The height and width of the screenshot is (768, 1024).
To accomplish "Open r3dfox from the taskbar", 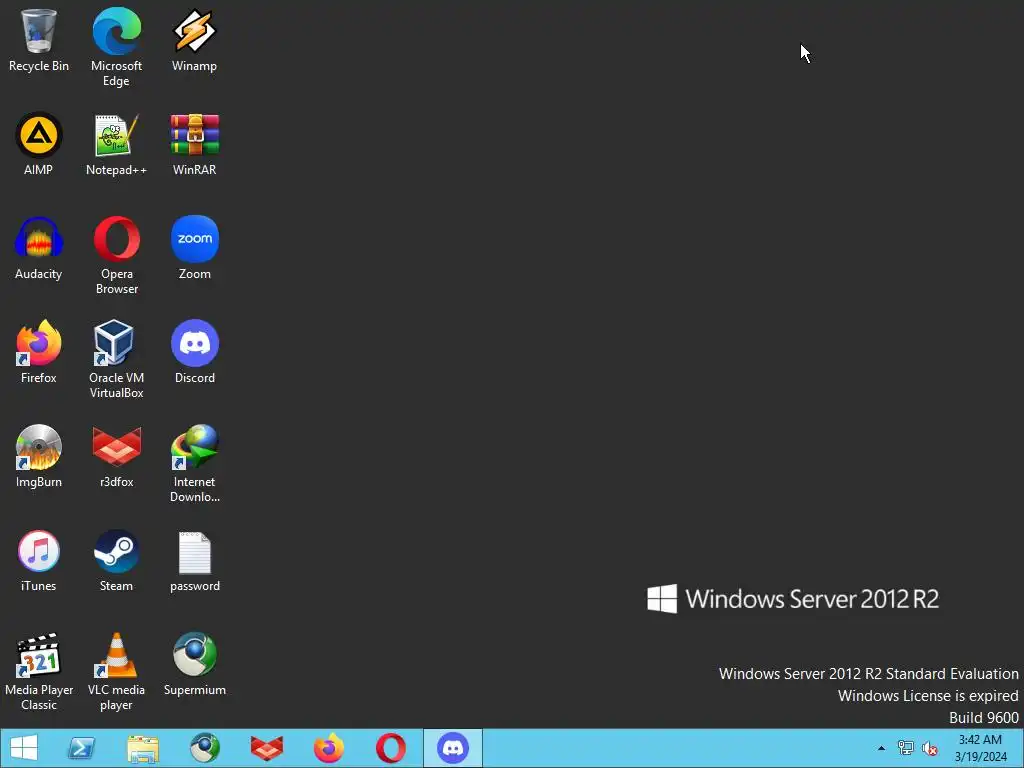I will pos(266,748).
